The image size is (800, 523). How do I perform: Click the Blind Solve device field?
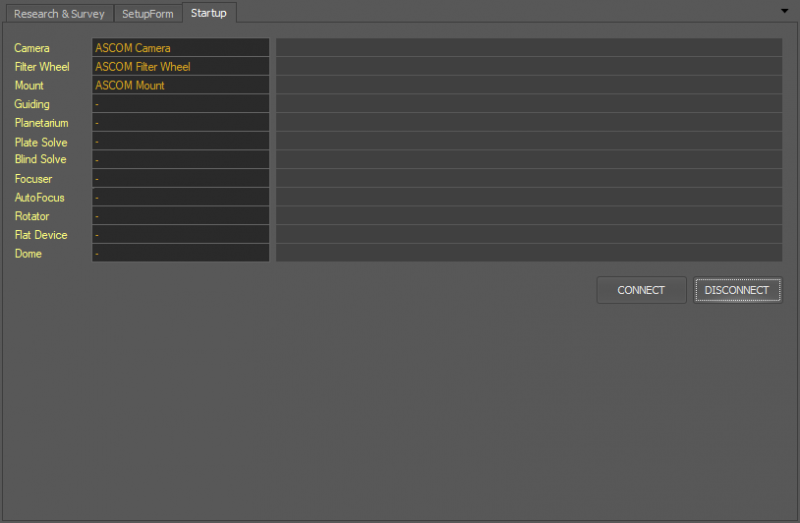[x=181, y=160]
